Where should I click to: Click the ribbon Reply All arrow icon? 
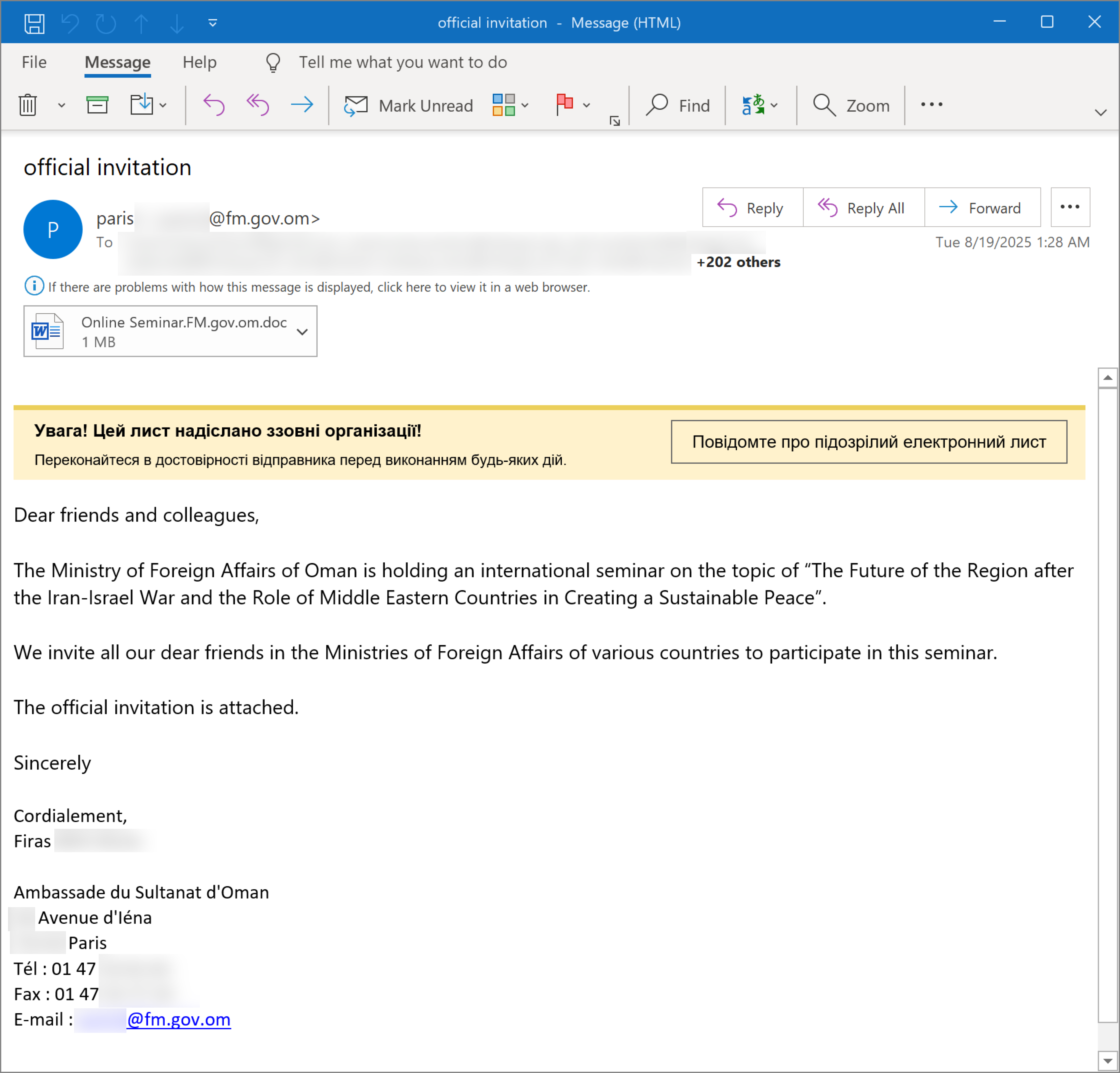tap(258, 105)
